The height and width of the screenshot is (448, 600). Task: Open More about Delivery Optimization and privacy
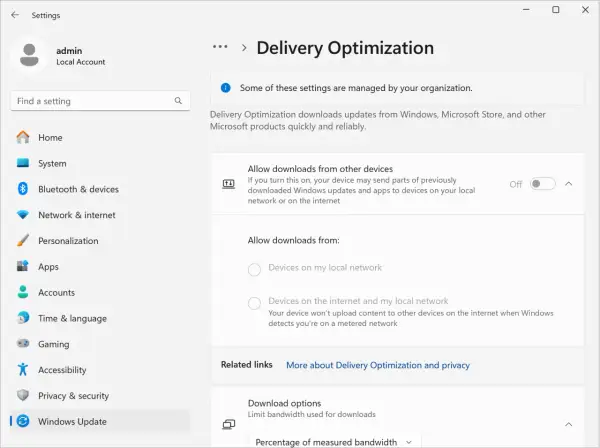pyautogui.click(x=378, y=365)
